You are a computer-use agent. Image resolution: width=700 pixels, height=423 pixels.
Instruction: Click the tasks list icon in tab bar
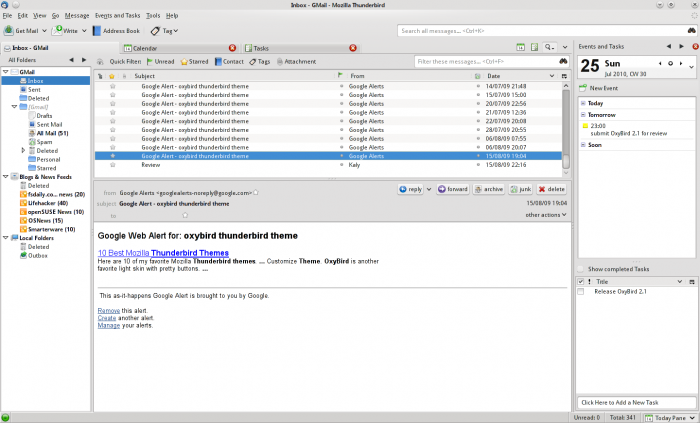point(534,47)
